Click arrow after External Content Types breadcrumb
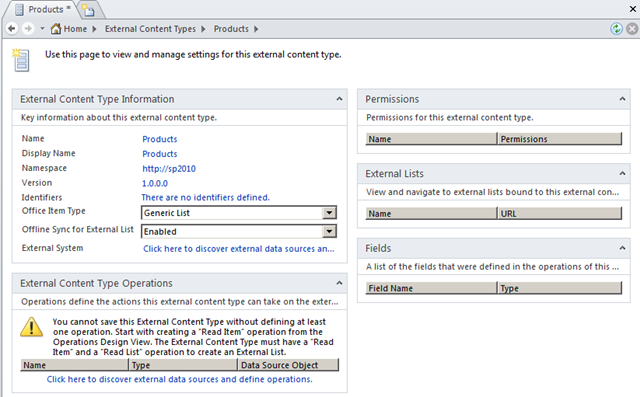The height and width of the screenshot is (397, 640). click(x=203, y=29)
